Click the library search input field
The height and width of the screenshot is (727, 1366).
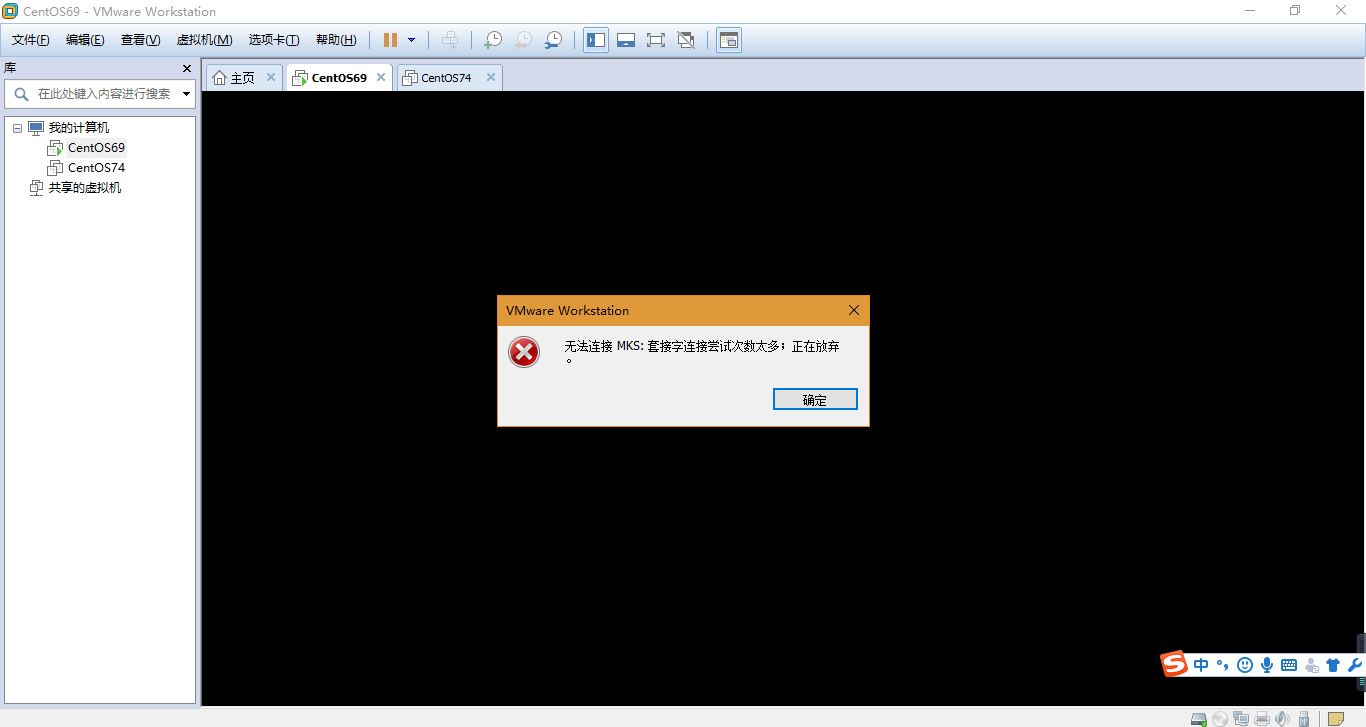click(98, 94)
